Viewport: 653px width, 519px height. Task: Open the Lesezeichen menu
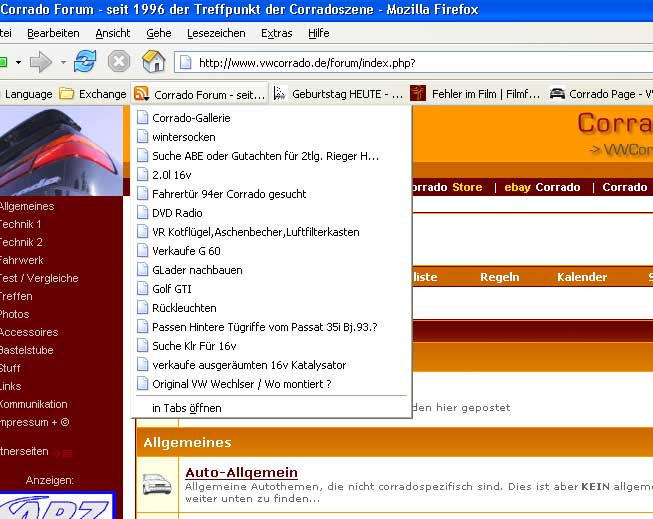click(216, 33)
